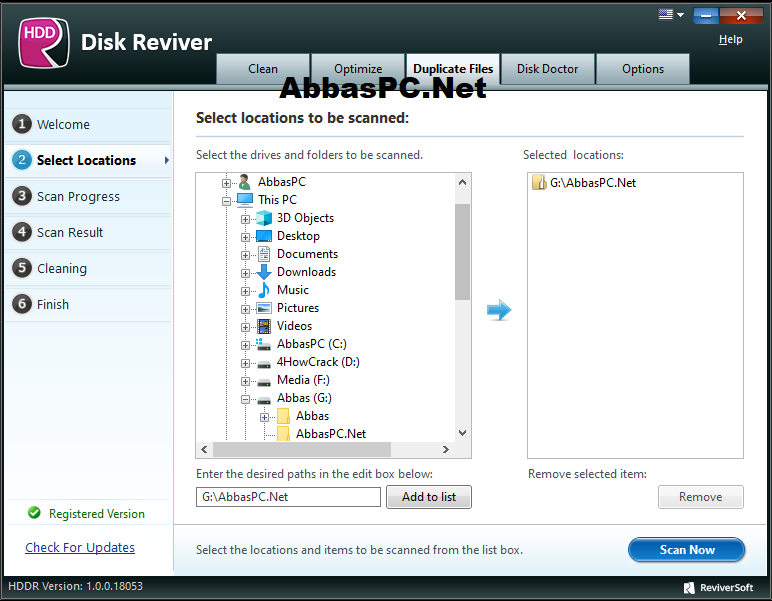The height and width of the screenshot is (601, 772).
Task: Click the Remove button
Action: 701,497
